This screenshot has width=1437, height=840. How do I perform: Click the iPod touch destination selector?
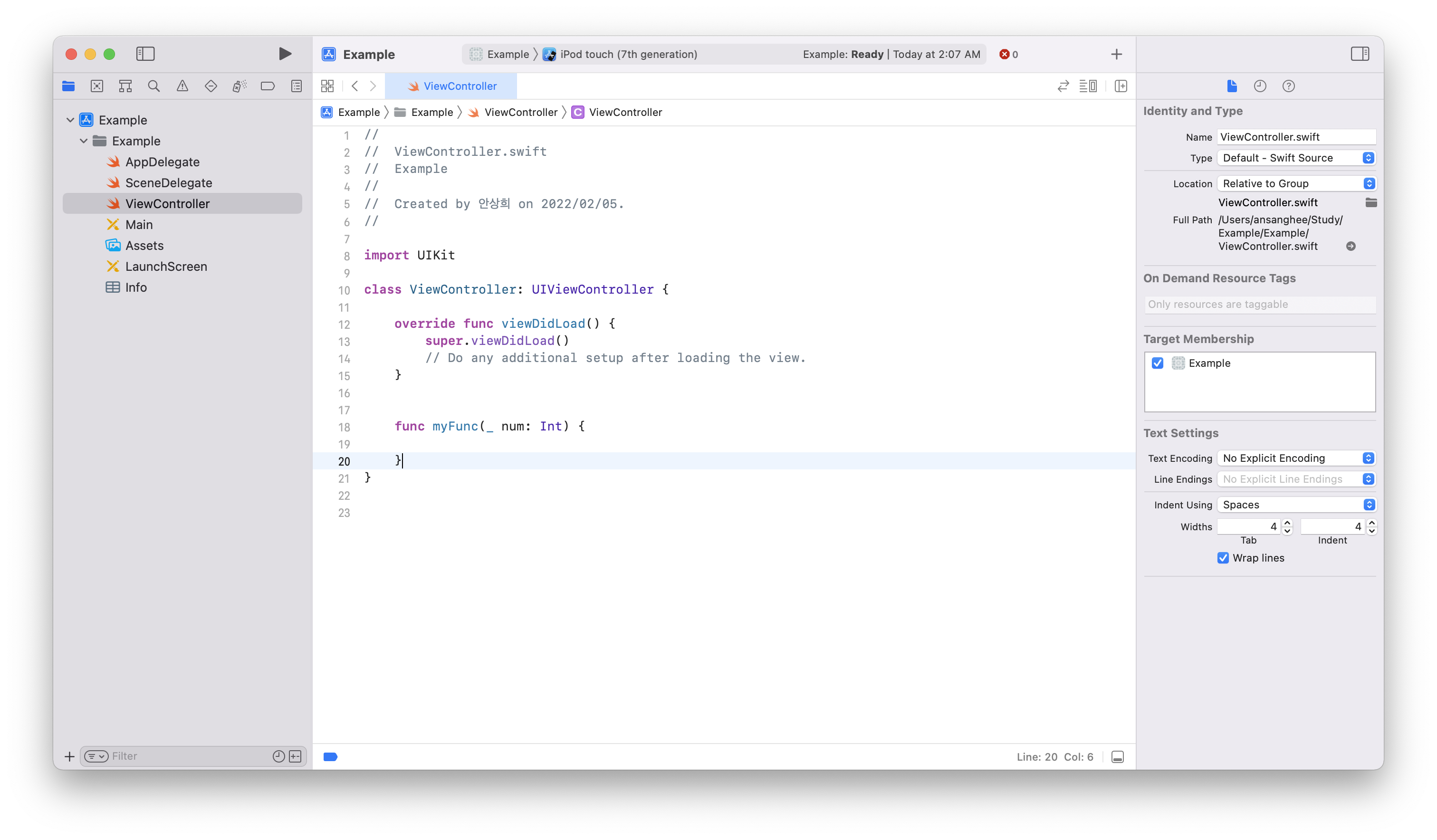pyautogui.click(x=627, y=54)
